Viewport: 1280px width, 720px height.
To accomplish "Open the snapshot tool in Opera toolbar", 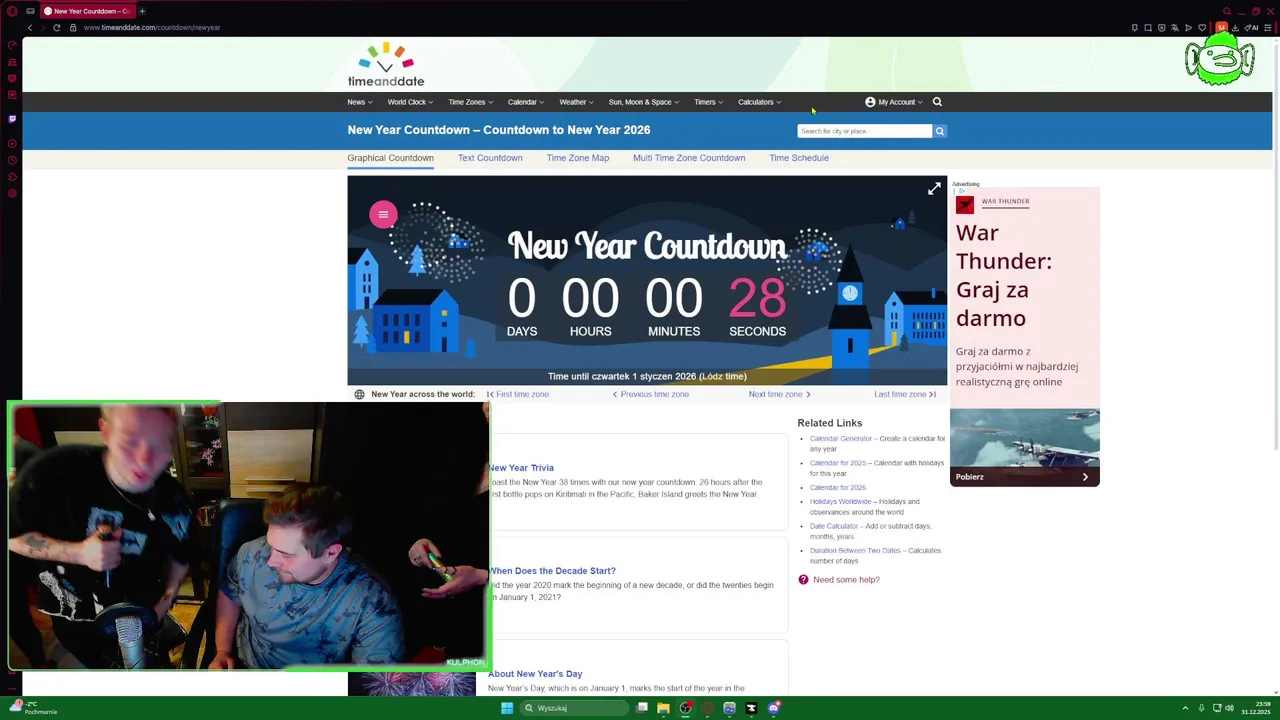I will (x=1148, y=27).
